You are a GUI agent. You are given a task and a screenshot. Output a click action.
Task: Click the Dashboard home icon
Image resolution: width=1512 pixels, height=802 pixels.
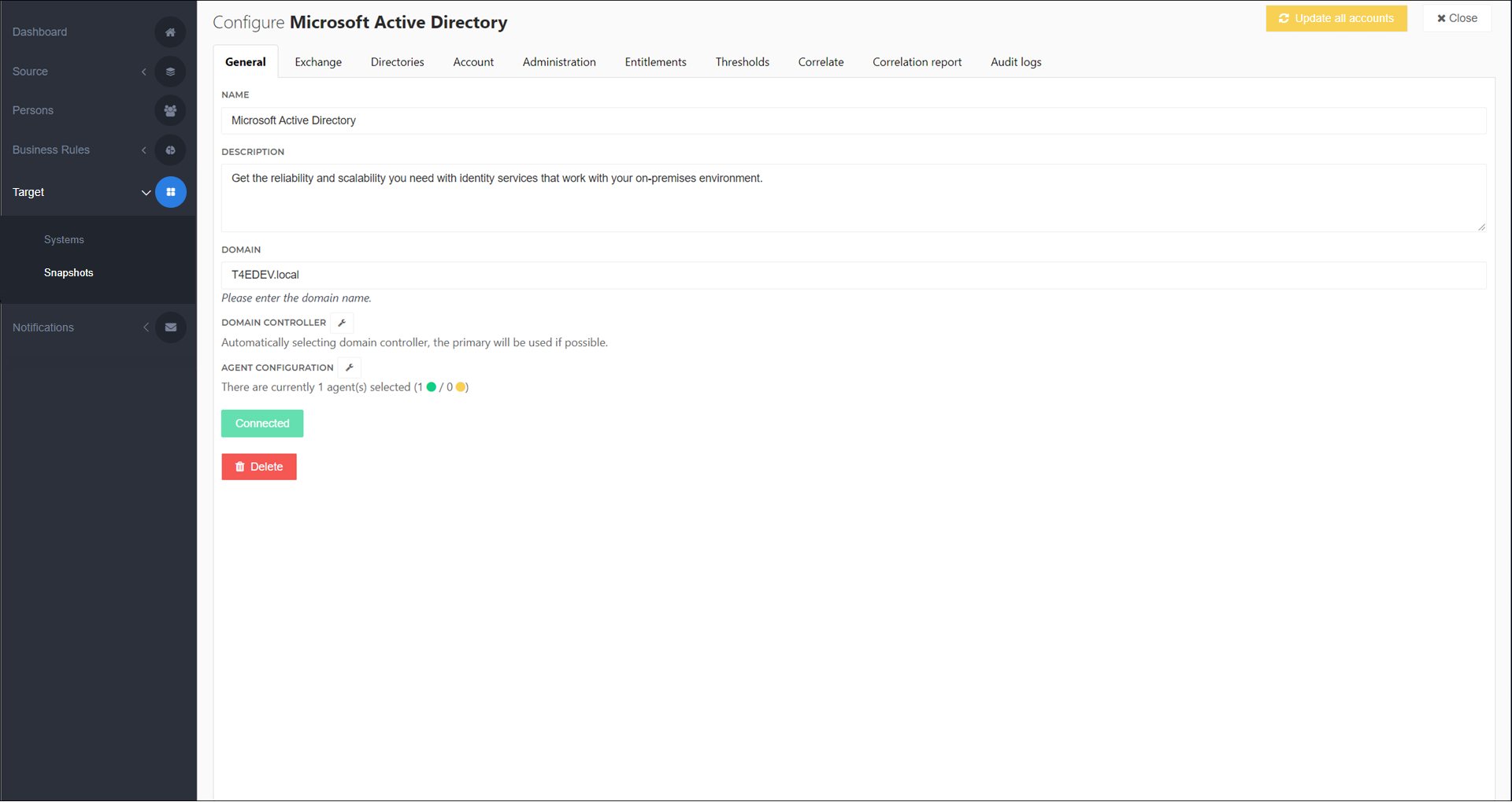tap(170, 32)
